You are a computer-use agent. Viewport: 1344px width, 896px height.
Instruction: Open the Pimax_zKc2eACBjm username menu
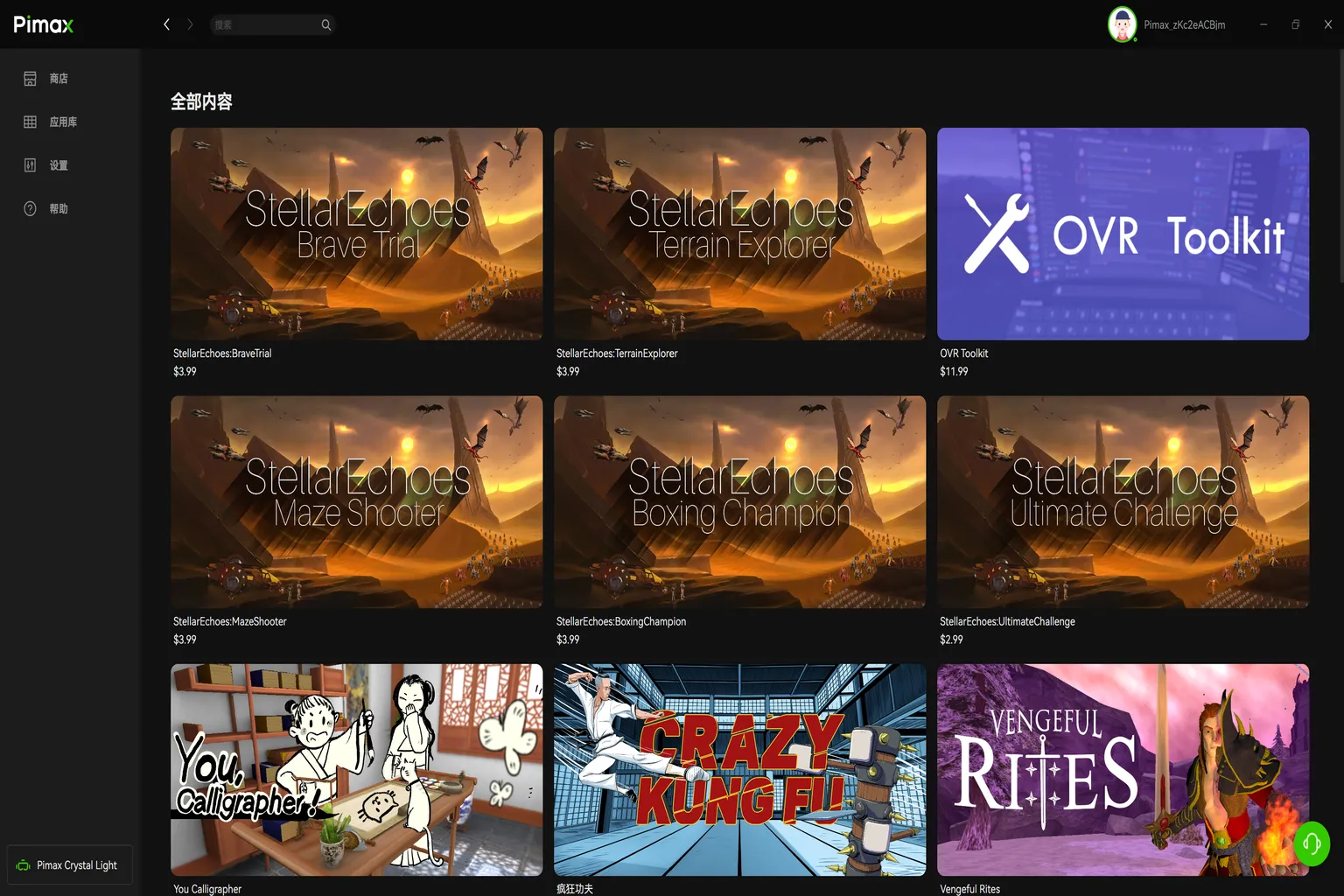[1184, 24]
